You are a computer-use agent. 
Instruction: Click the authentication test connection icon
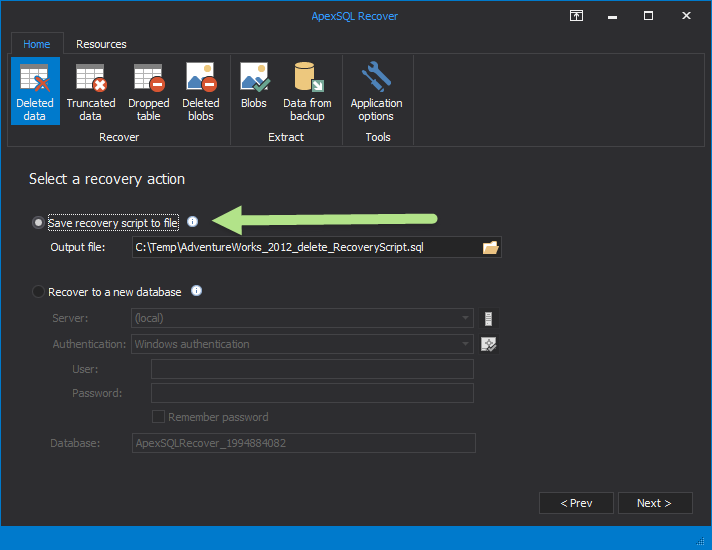click(489, 344)
